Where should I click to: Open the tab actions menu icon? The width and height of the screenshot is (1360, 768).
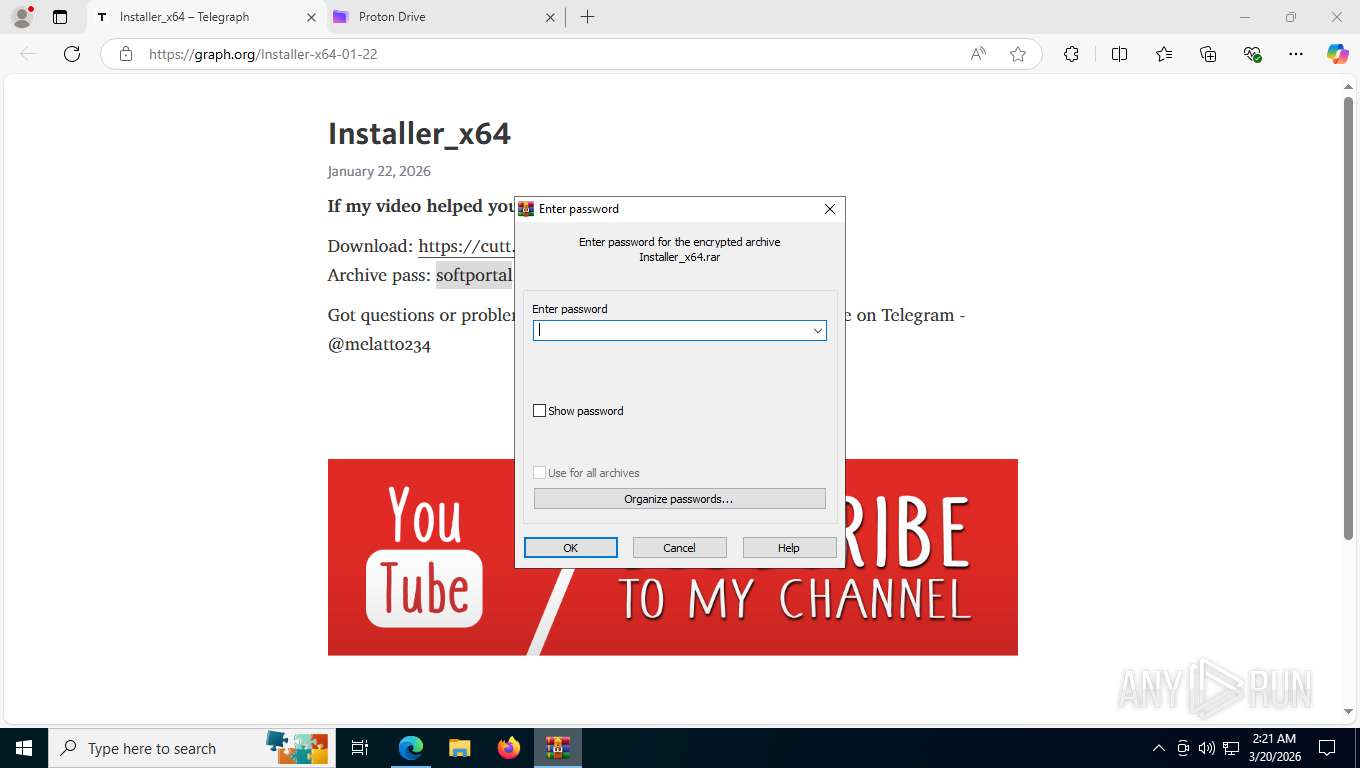(x=60, y=17)
